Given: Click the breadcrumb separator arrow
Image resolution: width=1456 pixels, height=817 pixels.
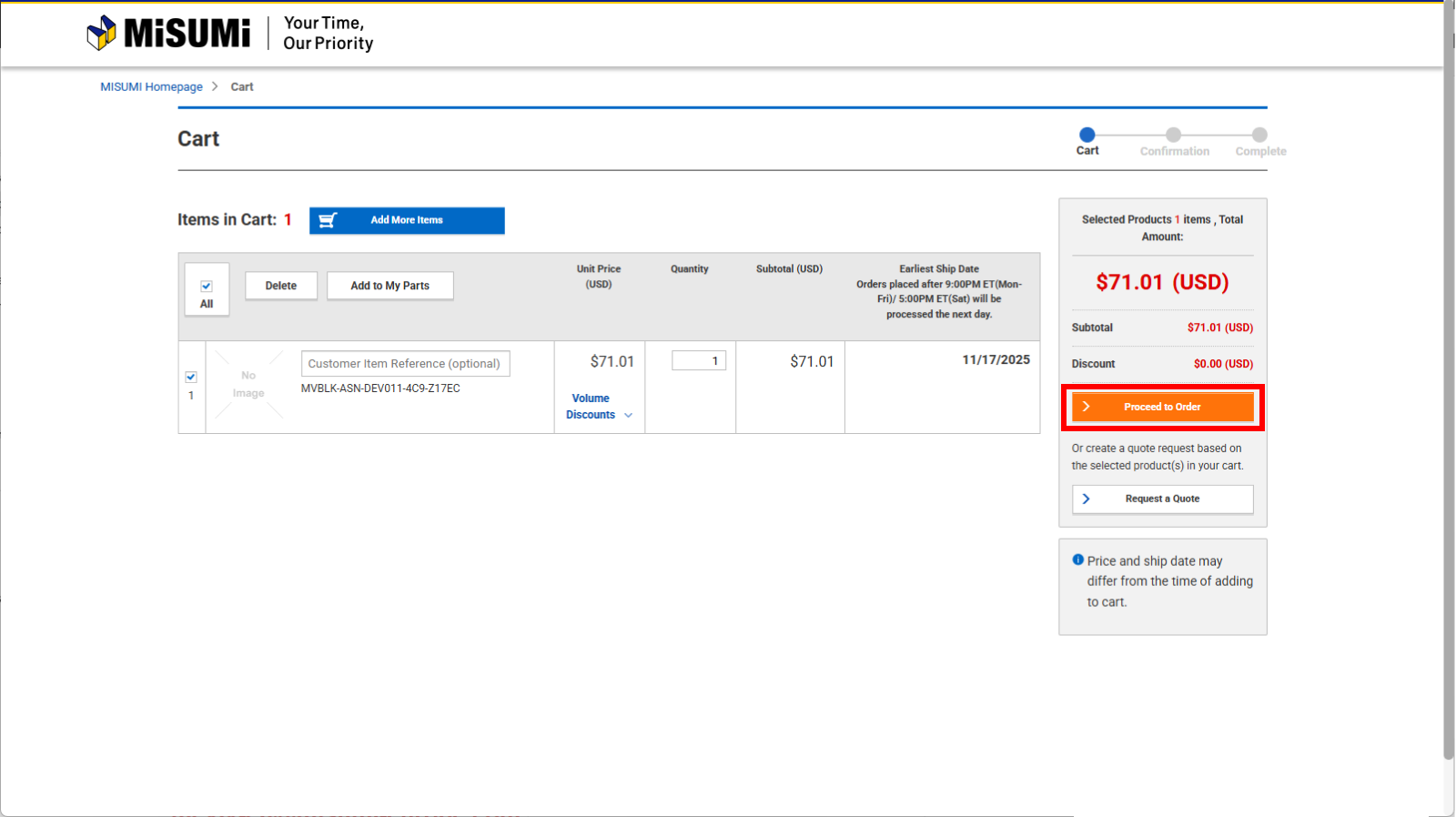Looking at the screenshot, I should coord(216,86).
